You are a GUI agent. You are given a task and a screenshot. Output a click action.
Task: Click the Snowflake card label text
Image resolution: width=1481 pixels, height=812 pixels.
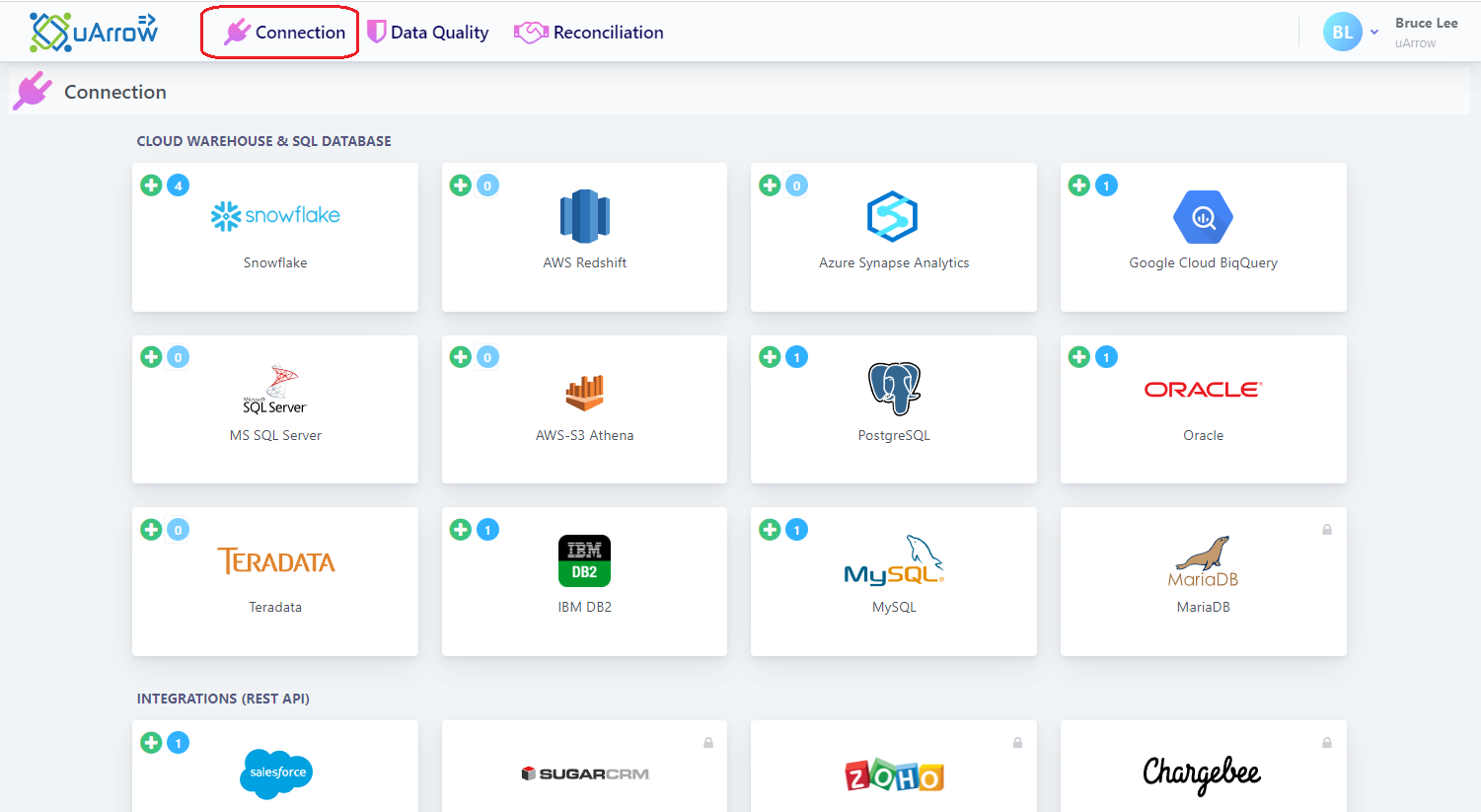pyautogui.click(x=275, y=262)
